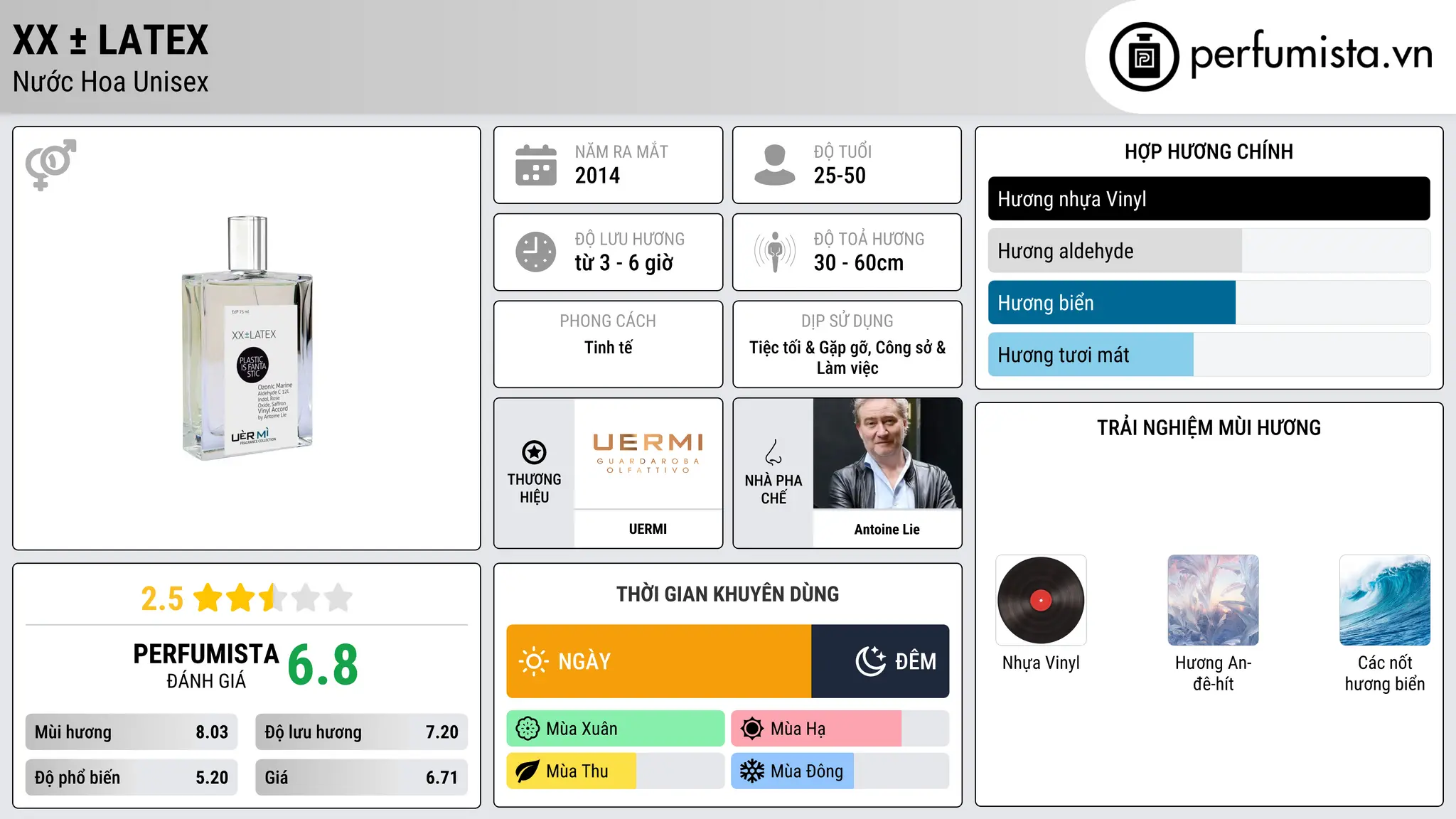This screenshot has height=819, width=1456.
Task: Click the Mùa Hạ season bar
Action: point(840,729)
